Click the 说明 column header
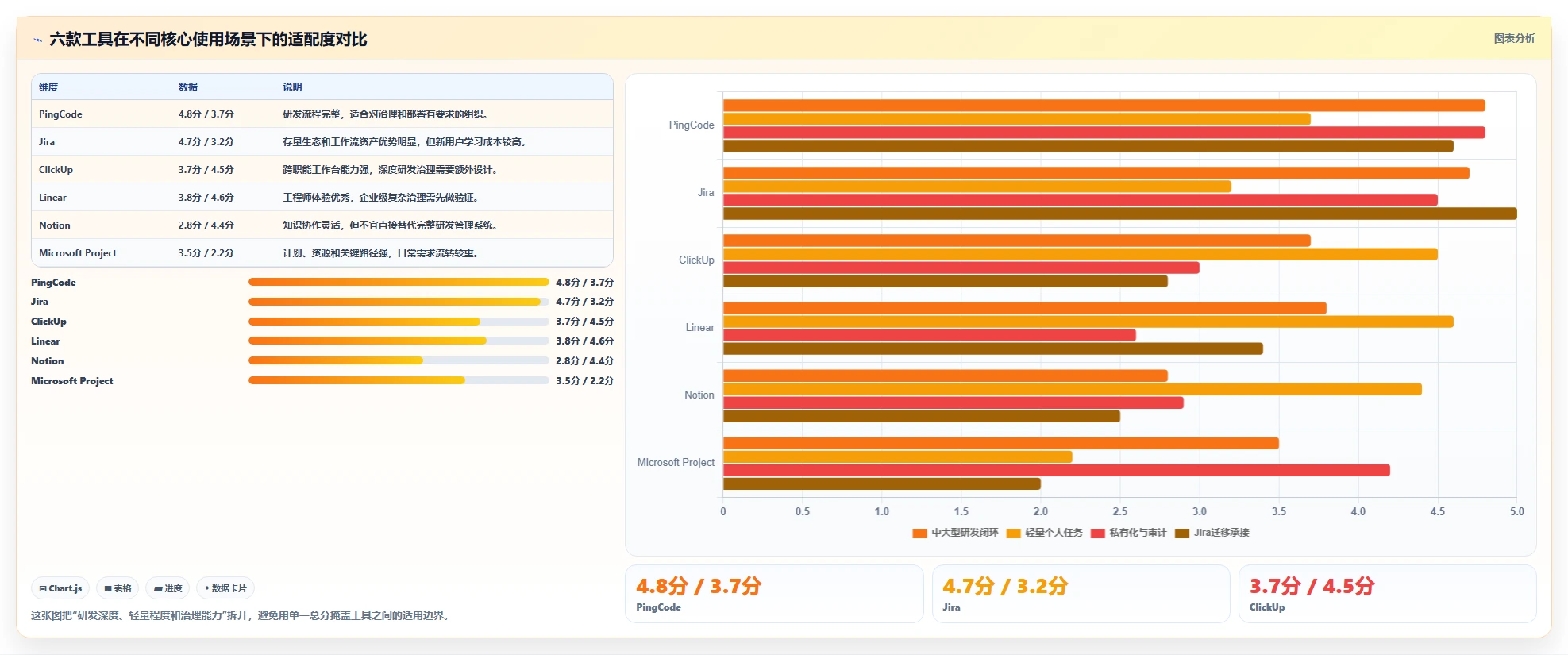The width and height of the screenshot is (1568, 655). [x=292, y=87]
